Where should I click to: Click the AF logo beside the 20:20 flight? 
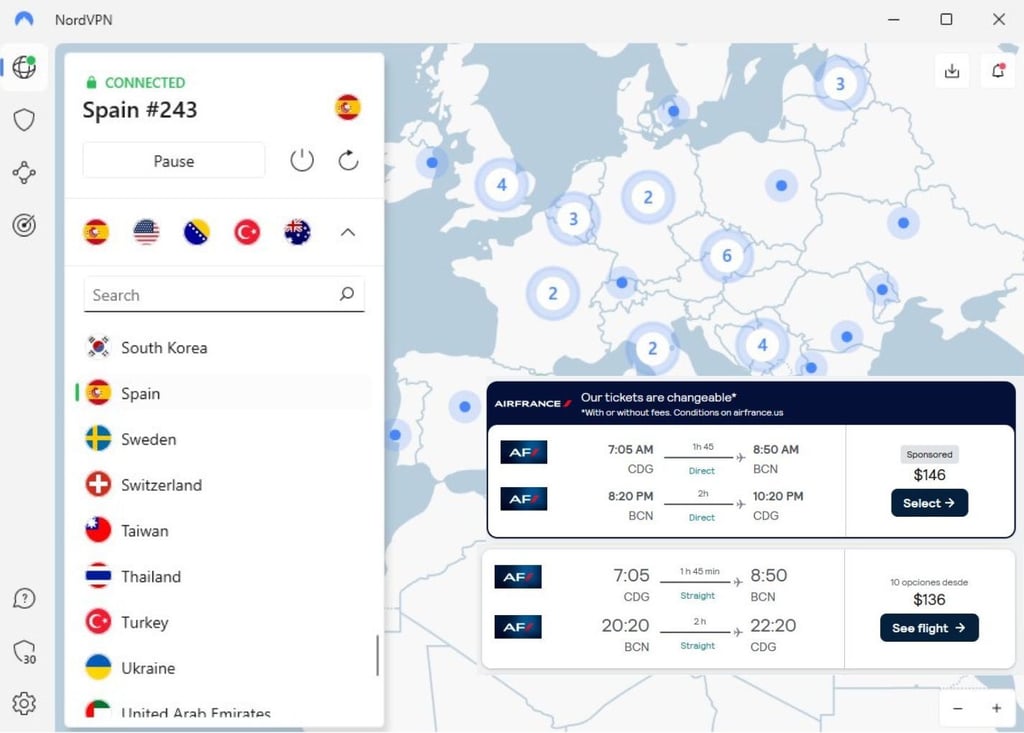[x=518, y=627]
